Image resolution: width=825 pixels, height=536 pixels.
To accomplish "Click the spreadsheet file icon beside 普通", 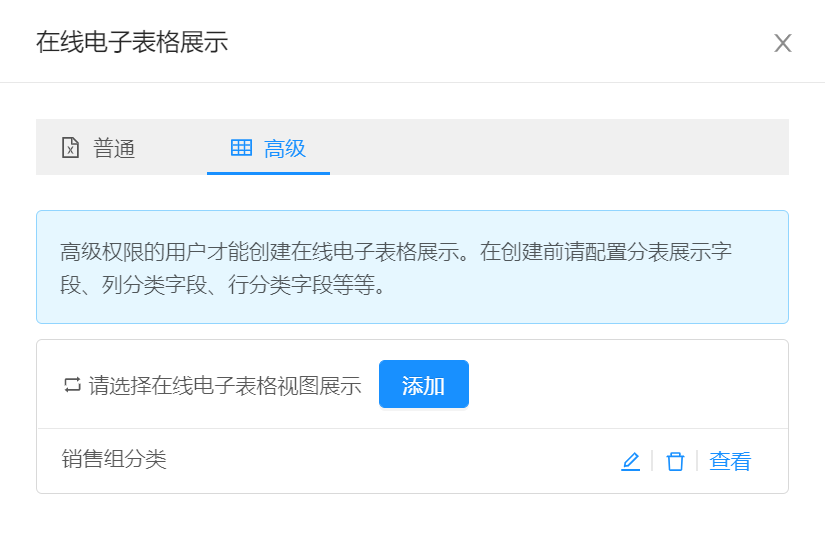I will click(71, 148).
